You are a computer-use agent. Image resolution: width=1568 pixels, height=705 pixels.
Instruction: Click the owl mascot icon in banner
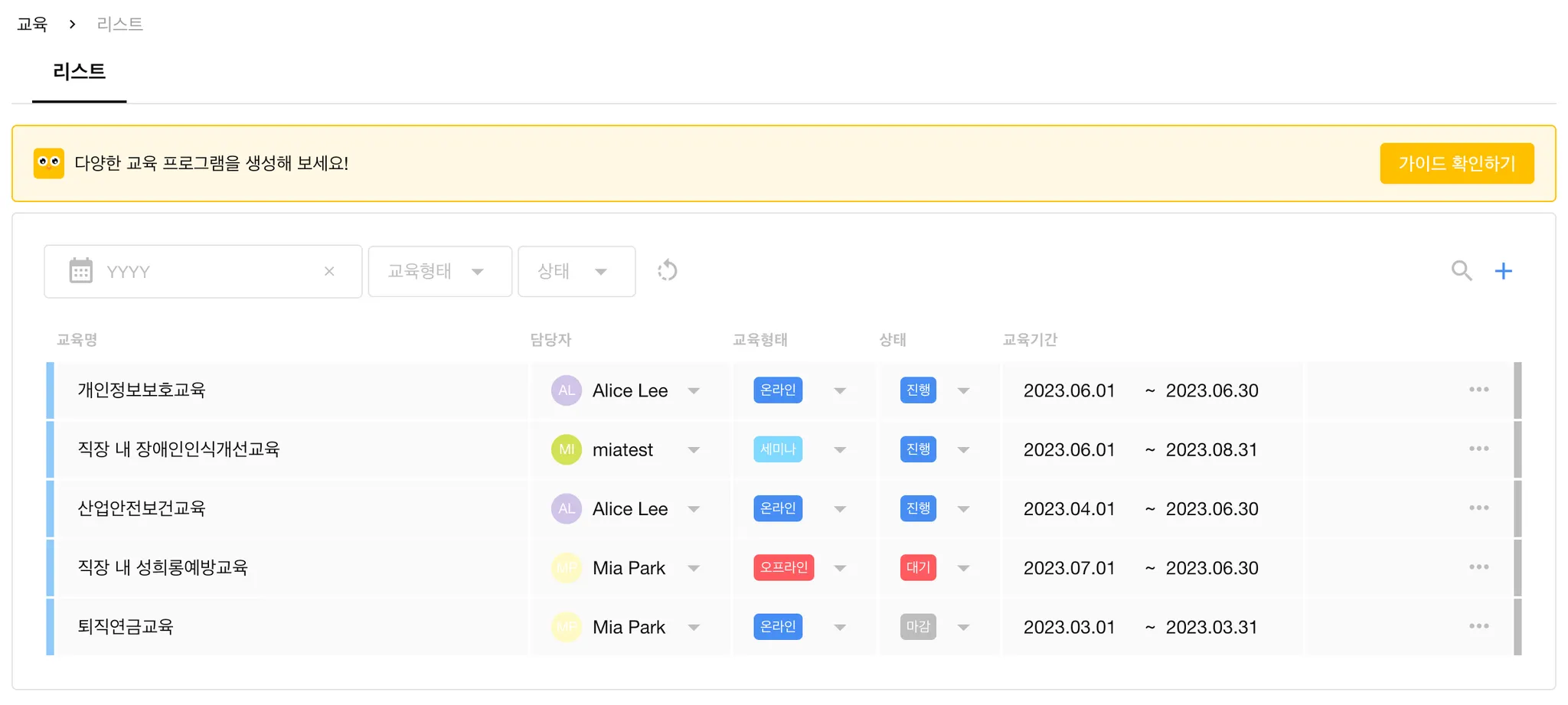(49, 163)
